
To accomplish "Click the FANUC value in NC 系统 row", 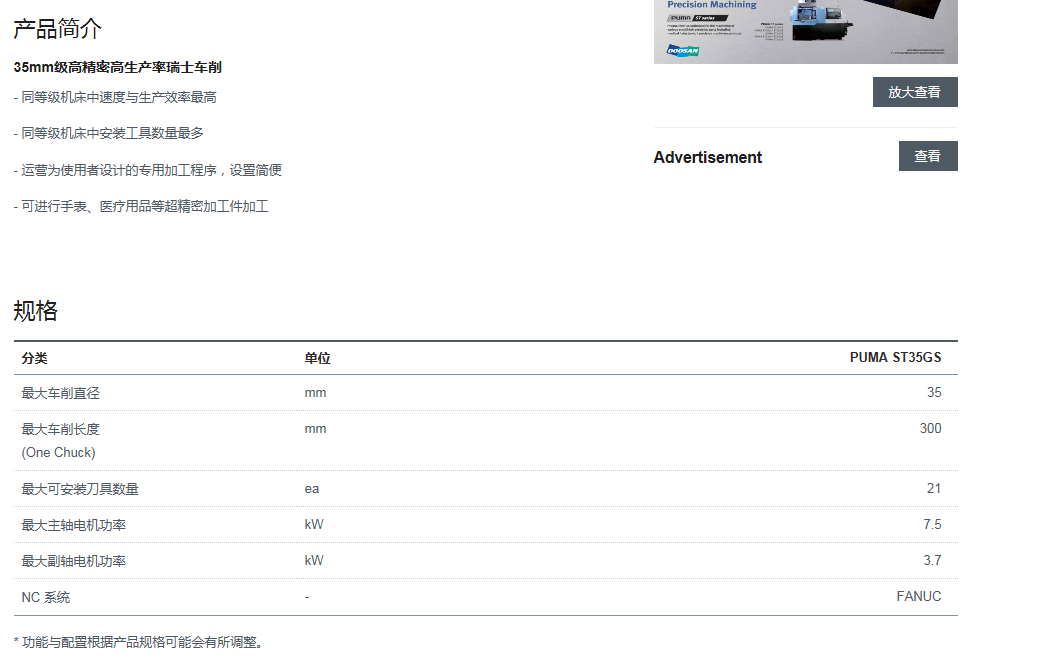I will coord(918,597).
